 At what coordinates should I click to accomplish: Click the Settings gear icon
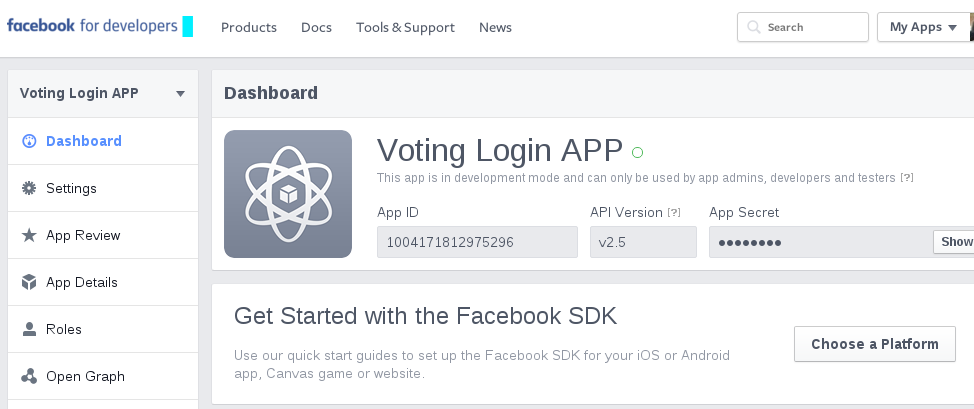(29, 188)
